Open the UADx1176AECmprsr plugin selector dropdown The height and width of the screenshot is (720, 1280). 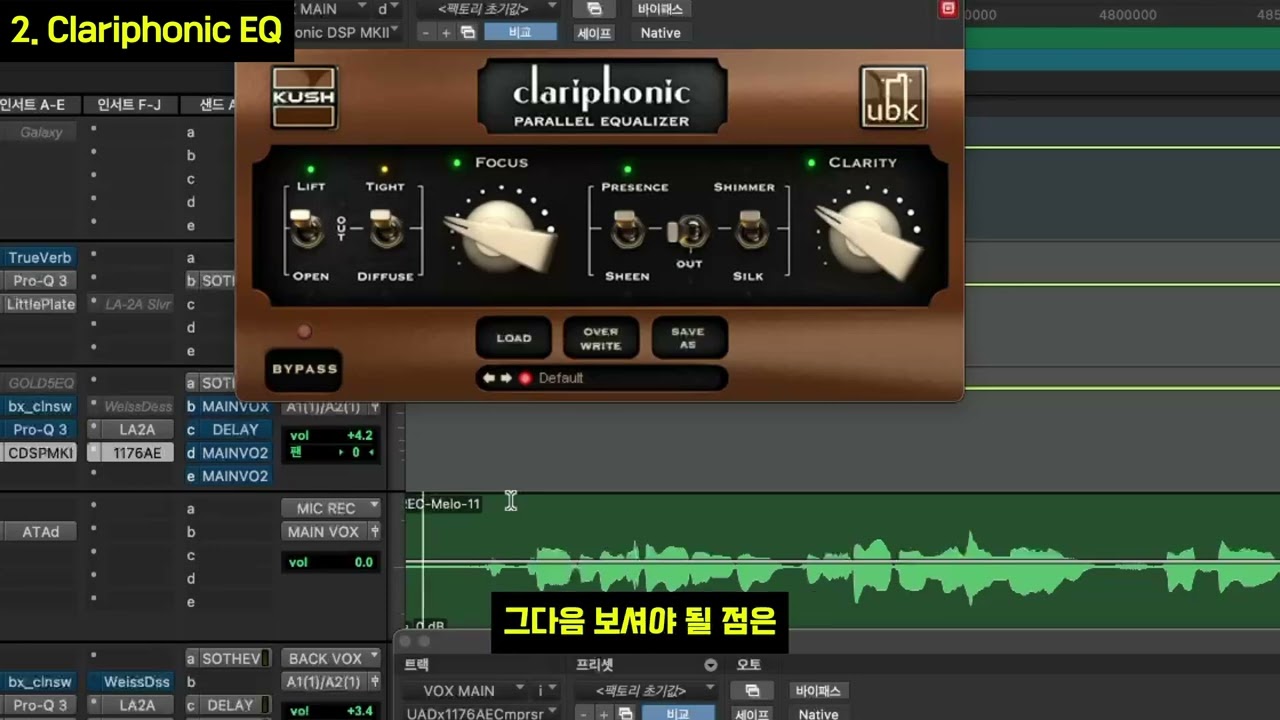point(480,713)
